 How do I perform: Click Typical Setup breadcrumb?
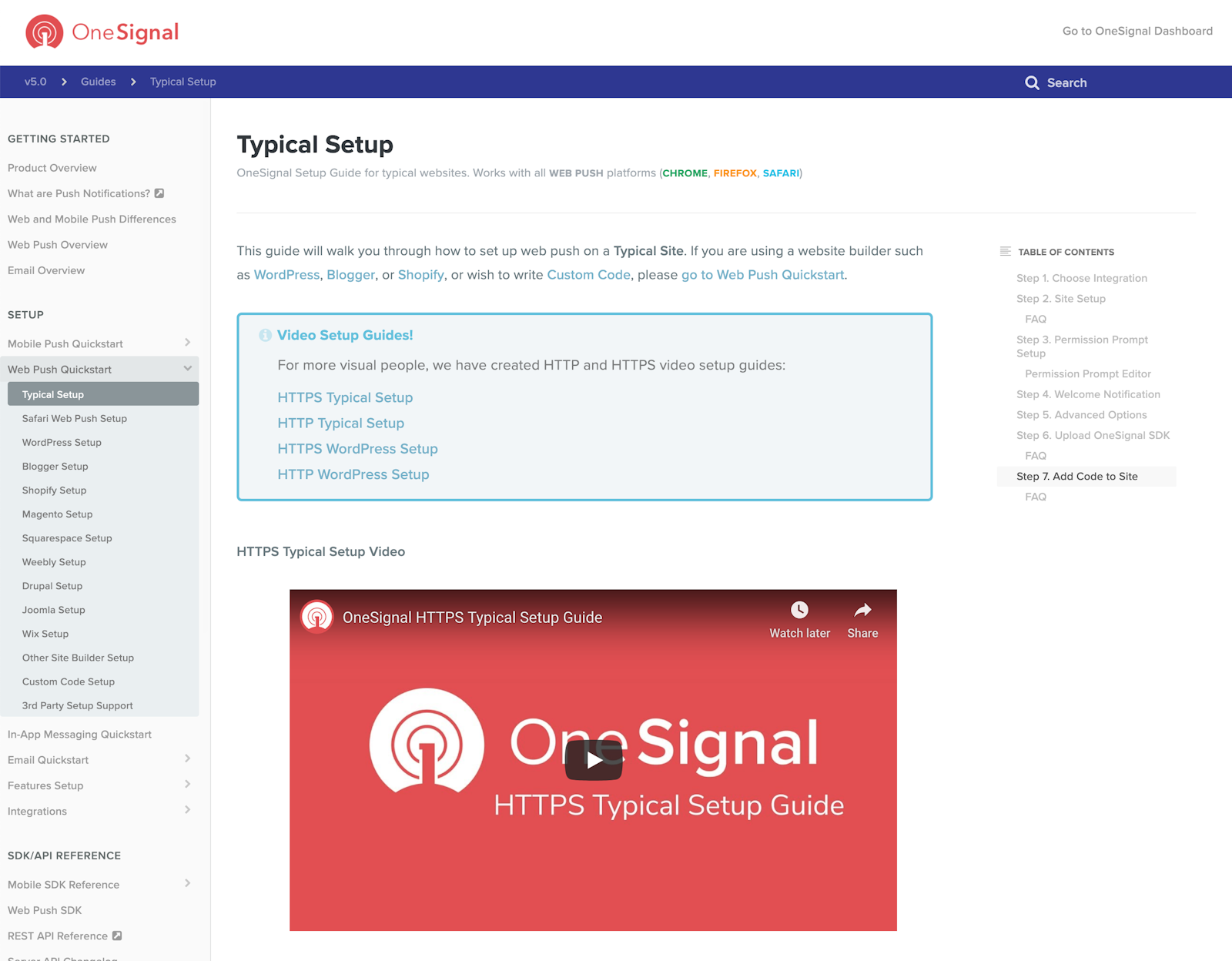[x=183, y=82]
